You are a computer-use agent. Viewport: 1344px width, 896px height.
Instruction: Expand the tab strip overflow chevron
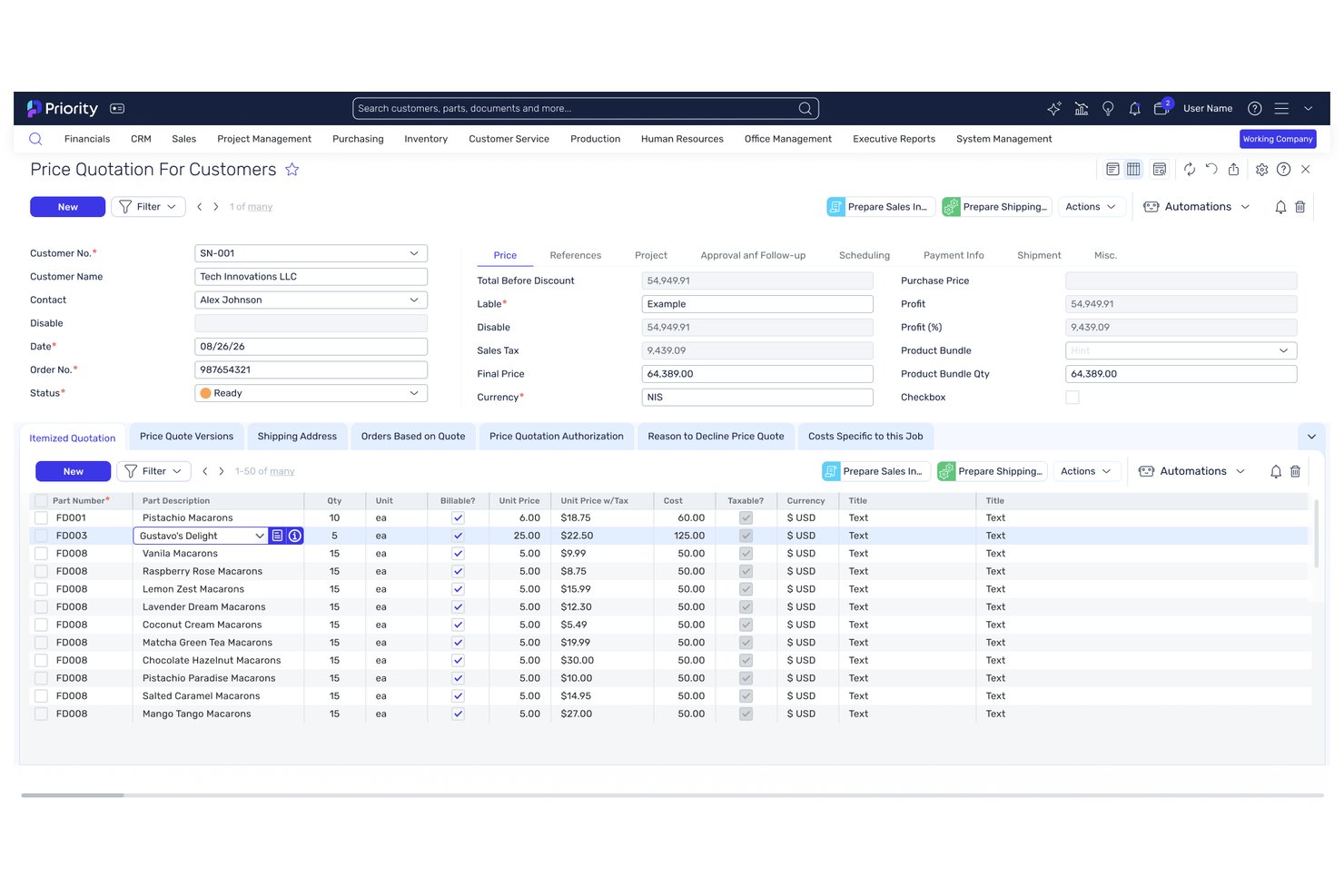click(1311, 437)
